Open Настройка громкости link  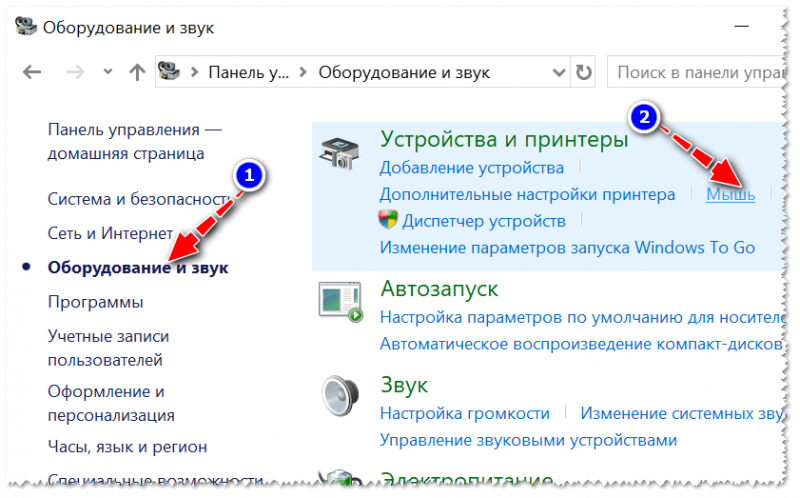(x=465, y=413)
